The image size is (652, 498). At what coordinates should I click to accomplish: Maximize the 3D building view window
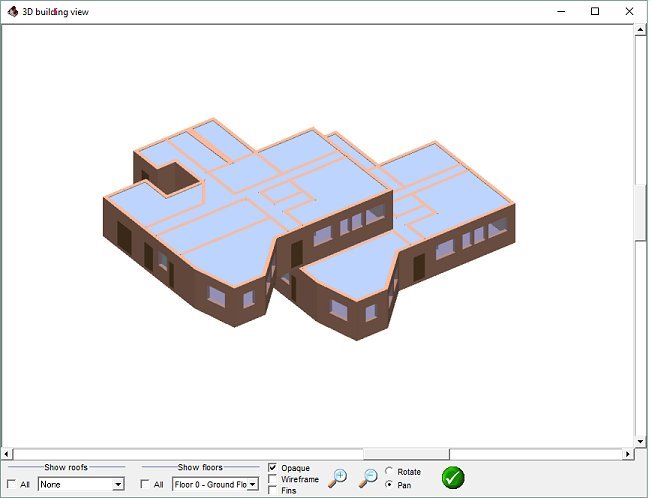point(595,12)
